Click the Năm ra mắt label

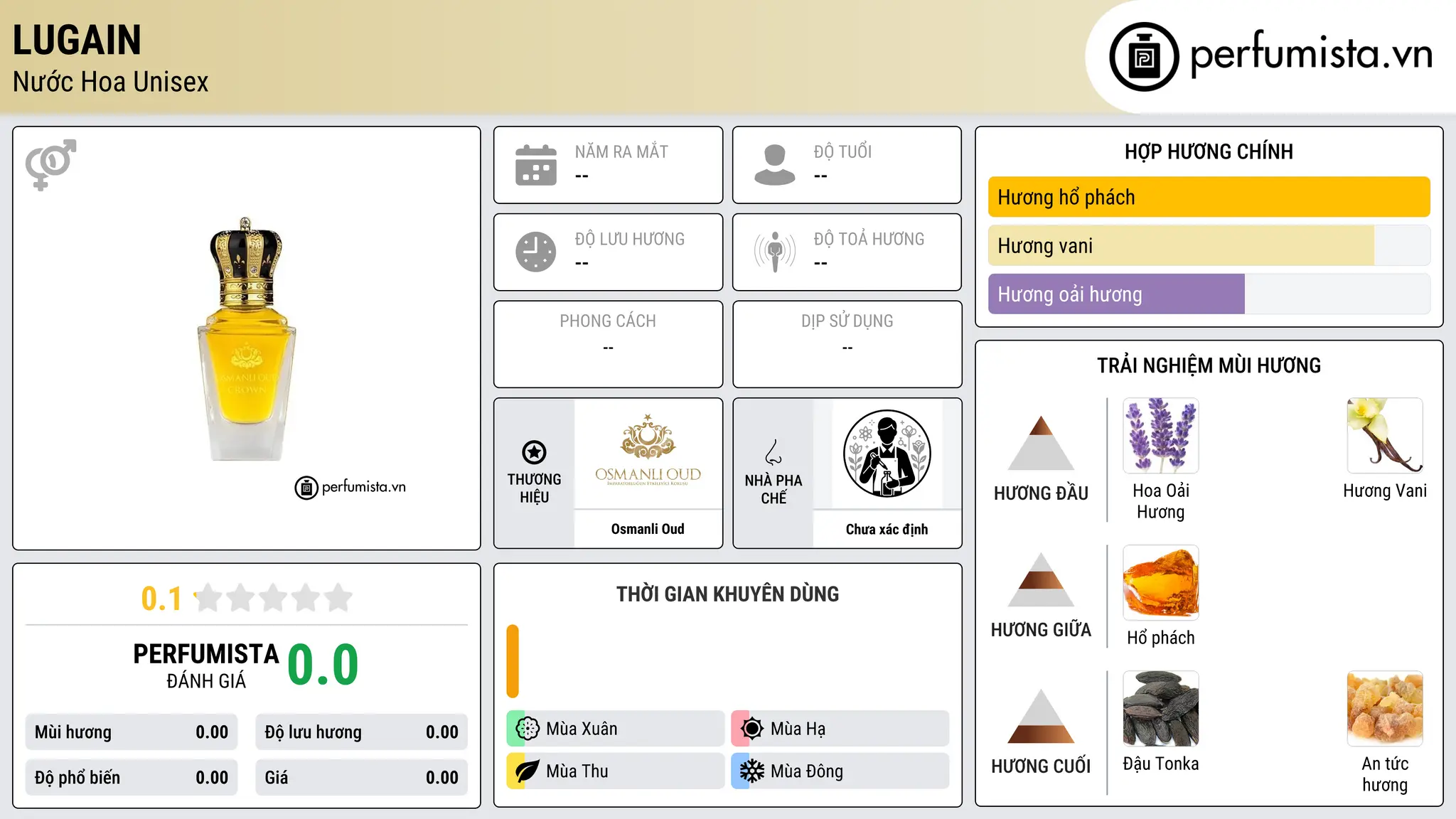621,151
